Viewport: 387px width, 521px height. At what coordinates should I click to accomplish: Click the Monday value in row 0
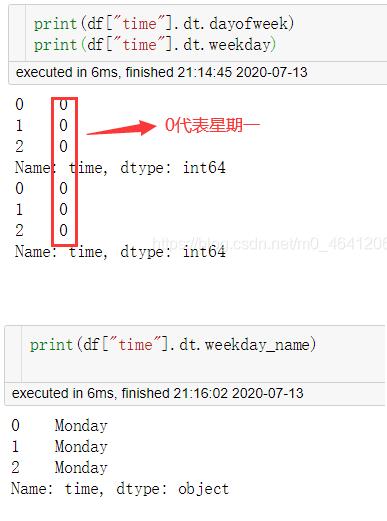click(81, 426)
